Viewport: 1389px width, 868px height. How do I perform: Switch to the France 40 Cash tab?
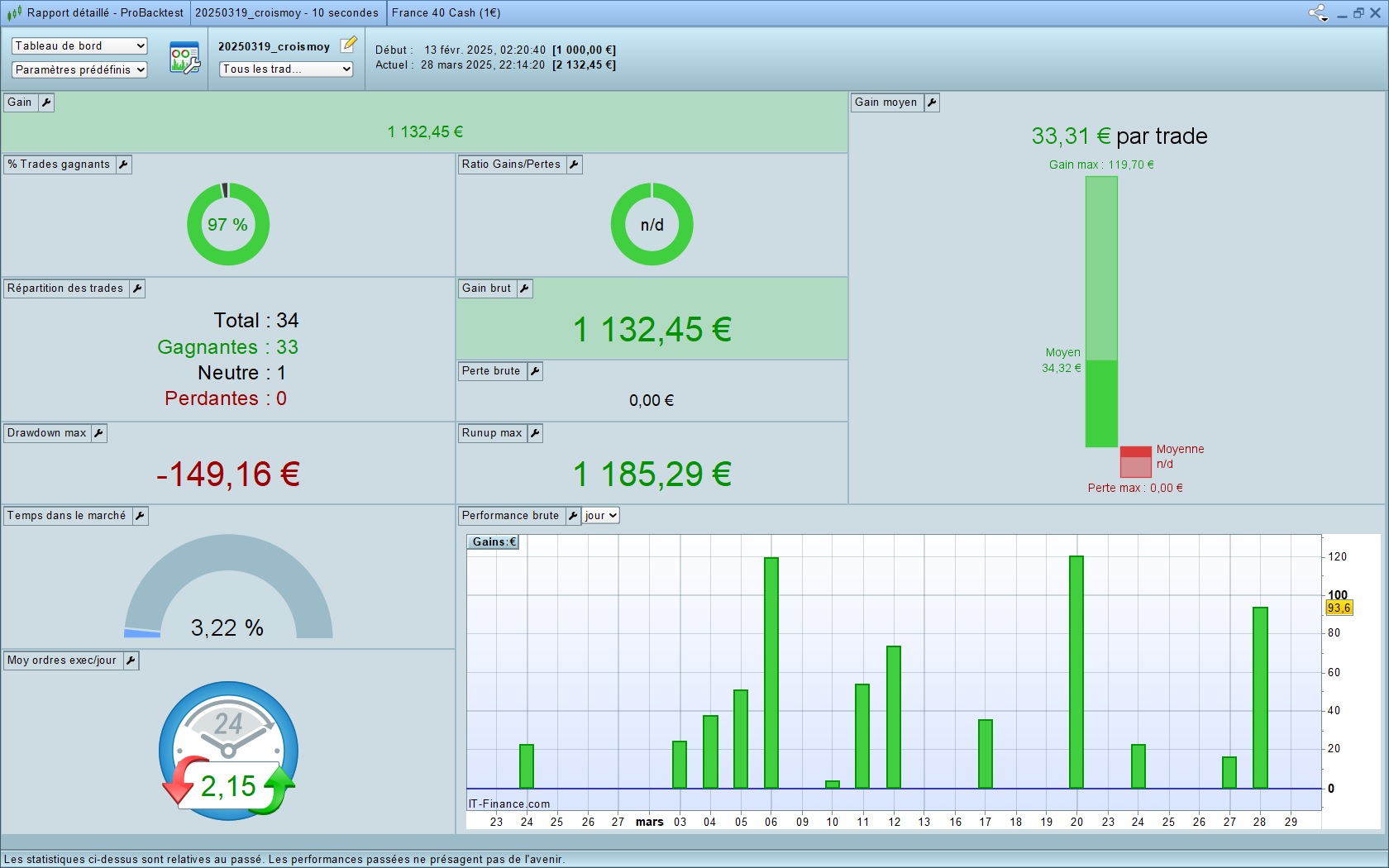pos(446,12)
